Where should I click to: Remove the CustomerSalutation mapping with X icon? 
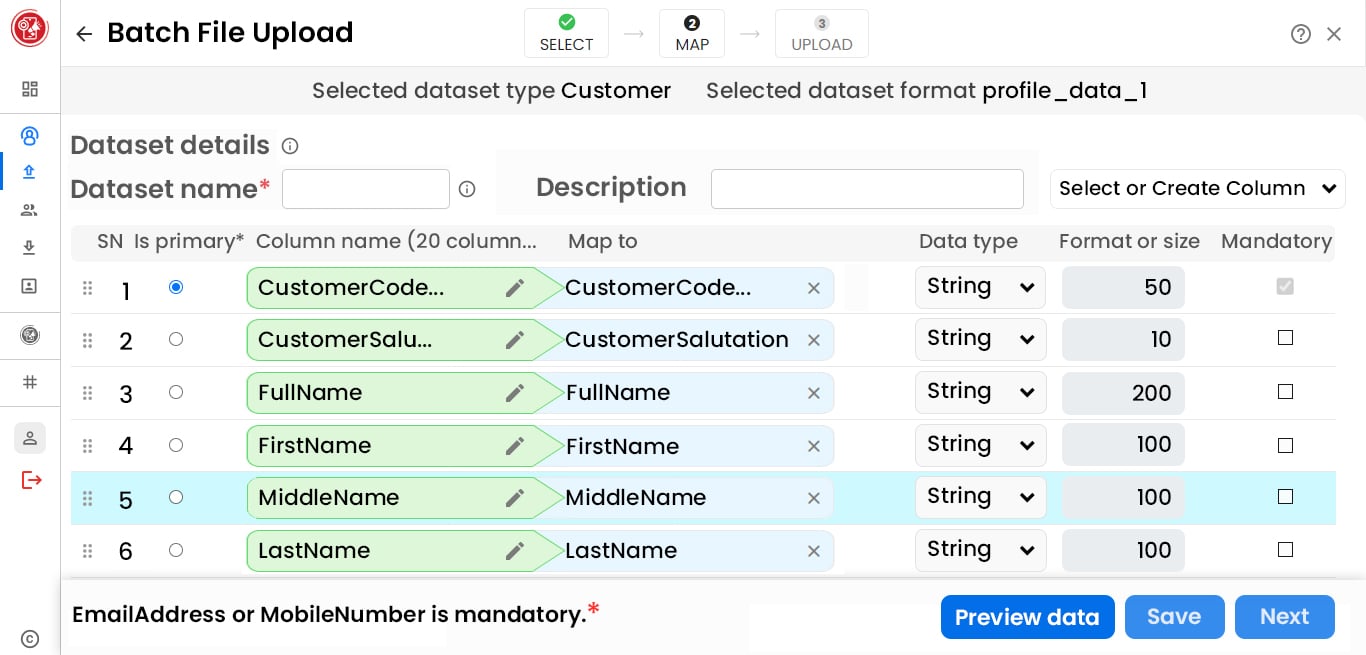813,340
